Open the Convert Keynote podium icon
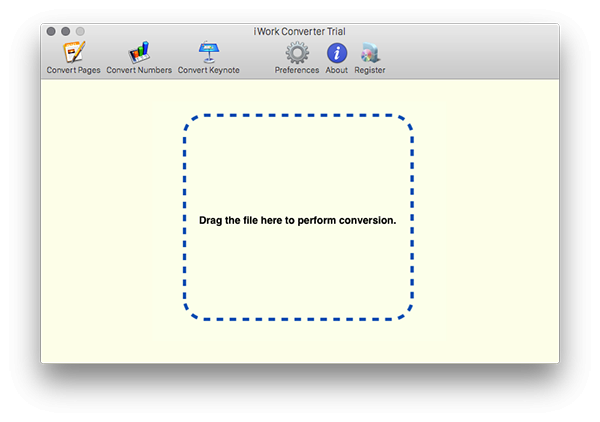The height and width of the screenshot is (422, 600). 209,52
